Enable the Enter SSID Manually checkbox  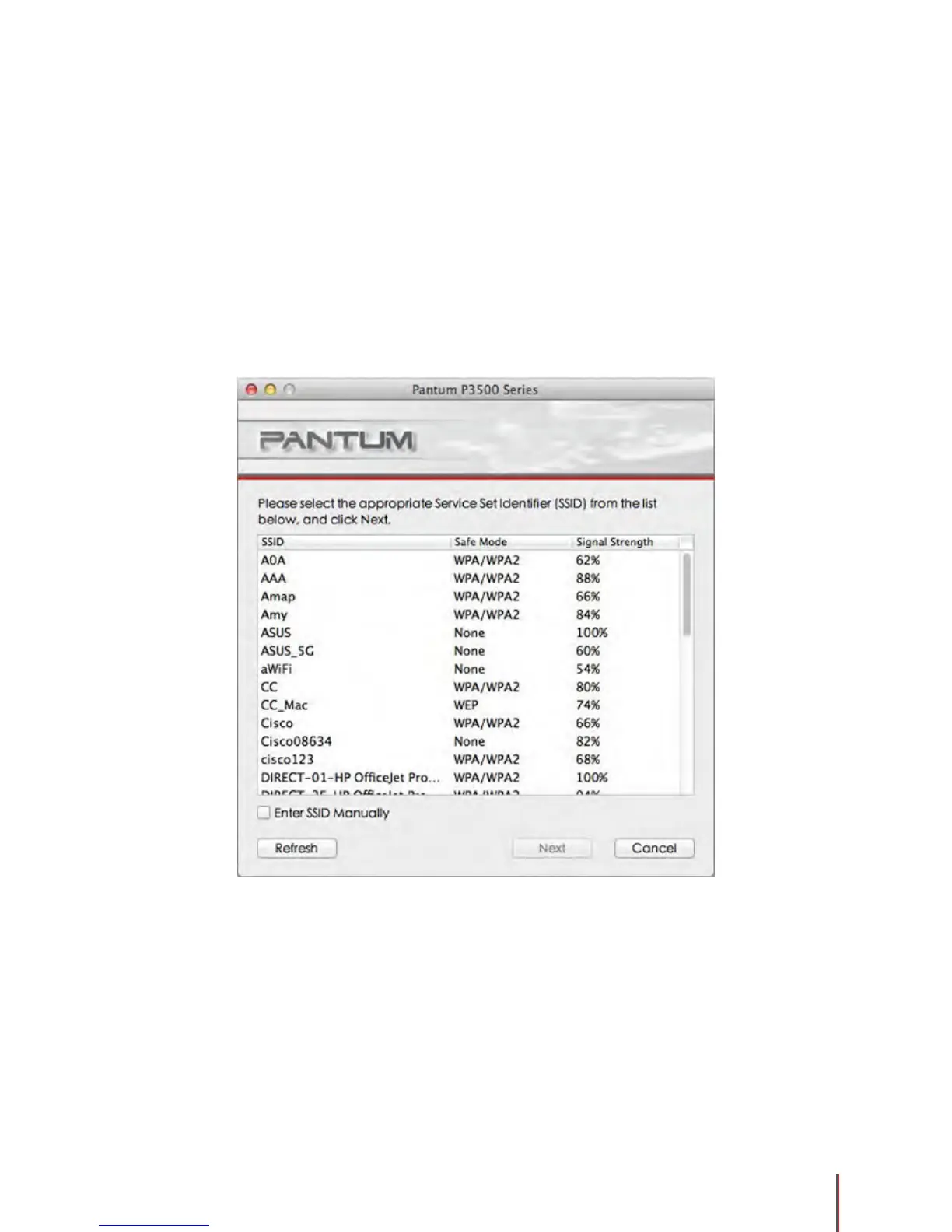click(x=264, y=813)
